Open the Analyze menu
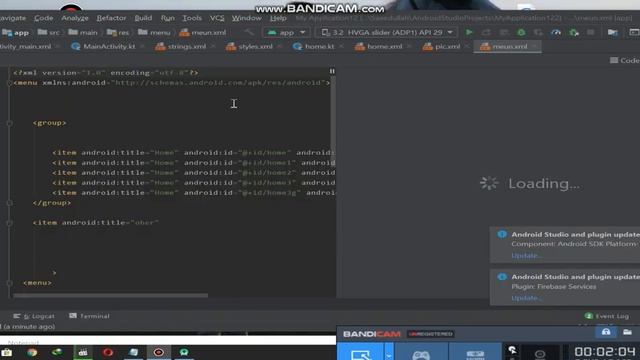Image resolution: width=640 pixels, height=360 pixels. (75, 18)
